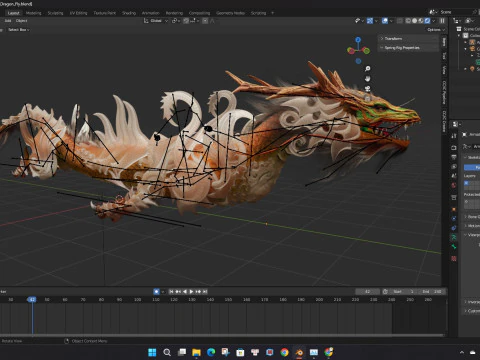Open the Scene properties tab icon

coord(454,176)
